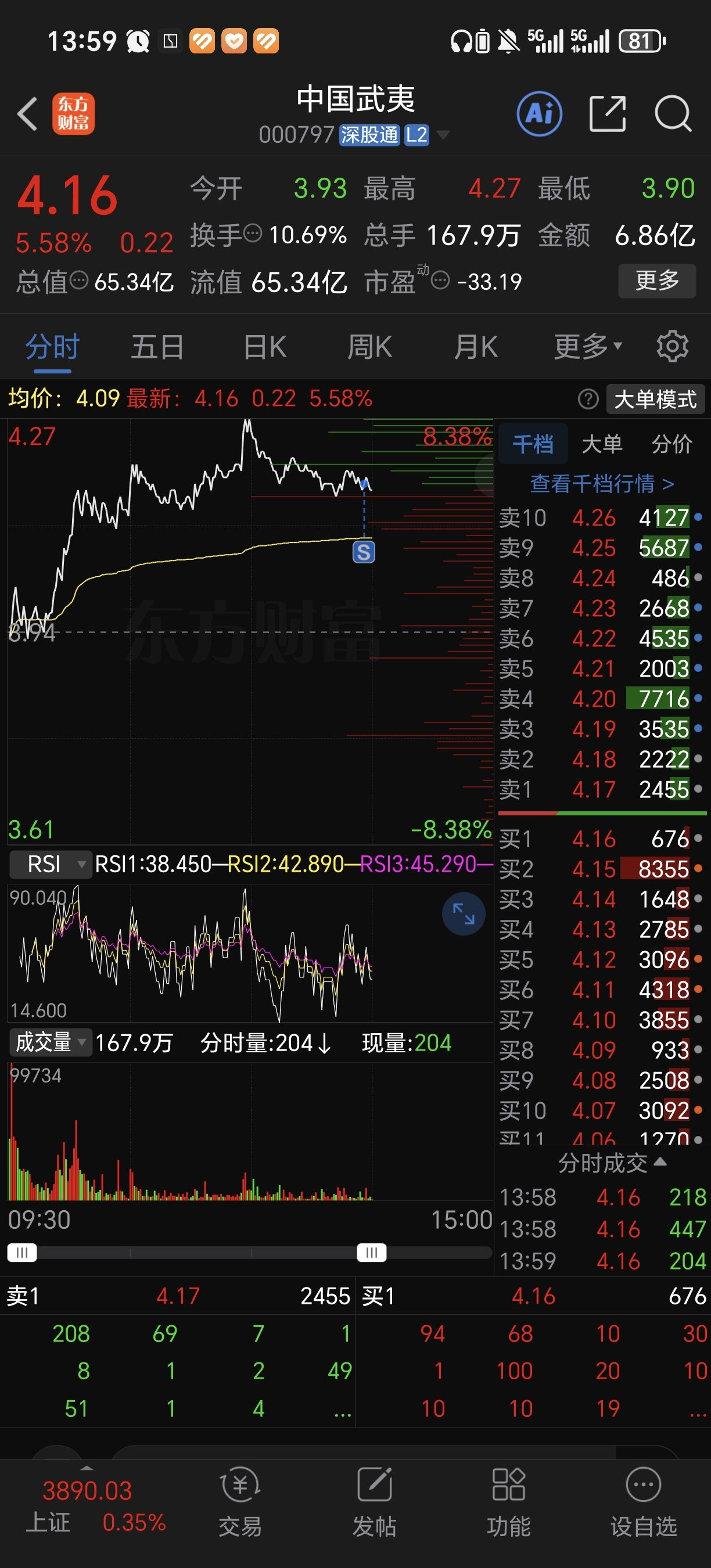
Task: Tap the 卖1 4.17 2455 queue header
Action: pos(178,1296)
